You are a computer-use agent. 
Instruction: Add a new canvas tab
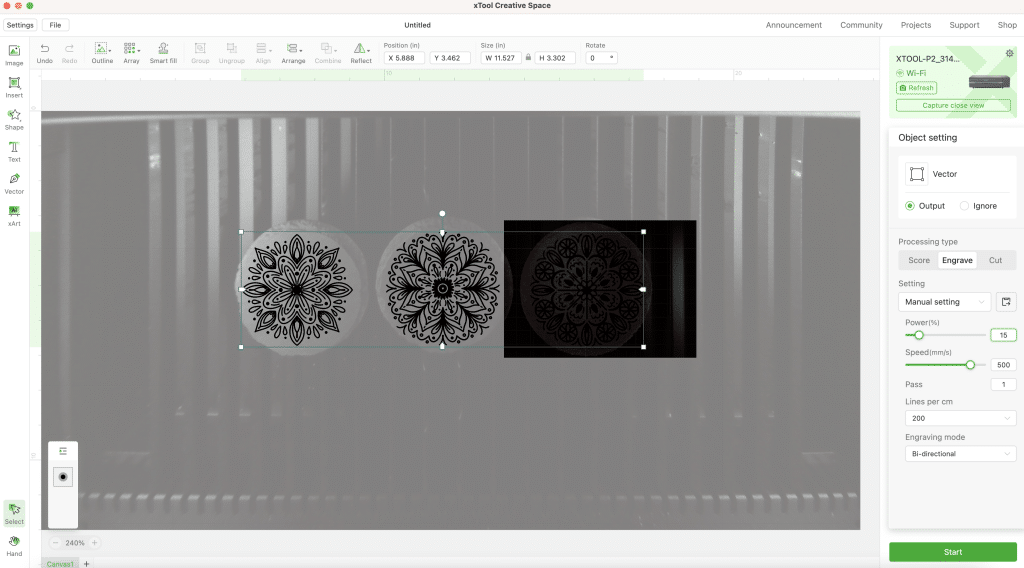click(86, 563)
